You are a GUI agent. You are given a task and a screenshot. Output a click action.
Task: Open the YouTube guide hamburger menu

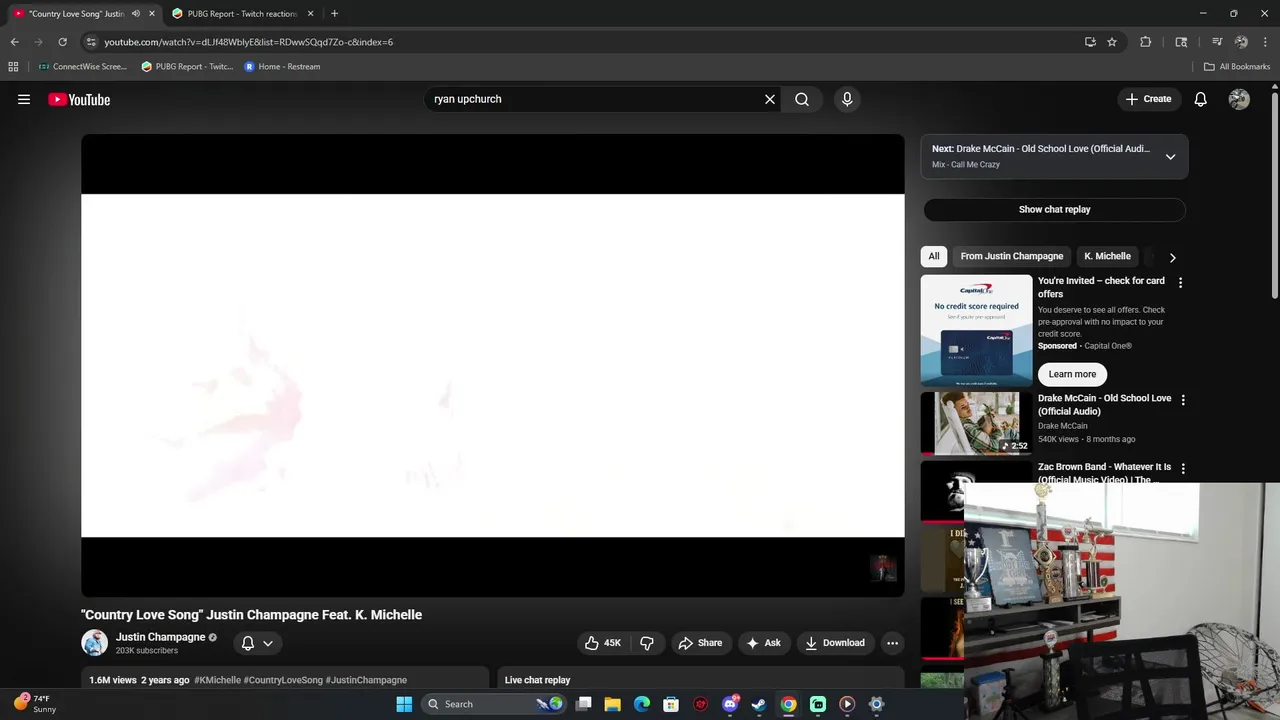coord(24,99)
